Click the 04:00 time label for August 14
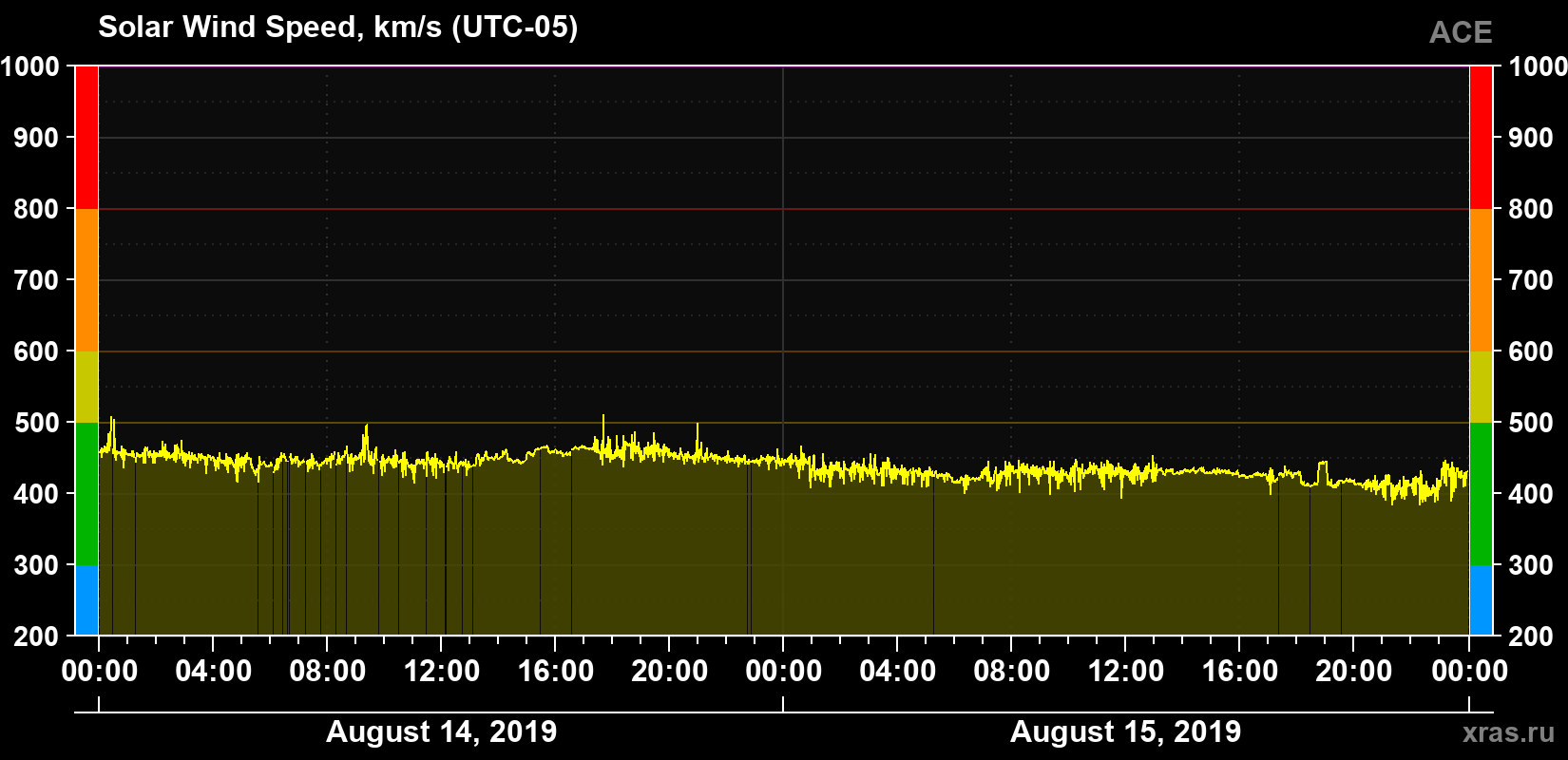 213,672
